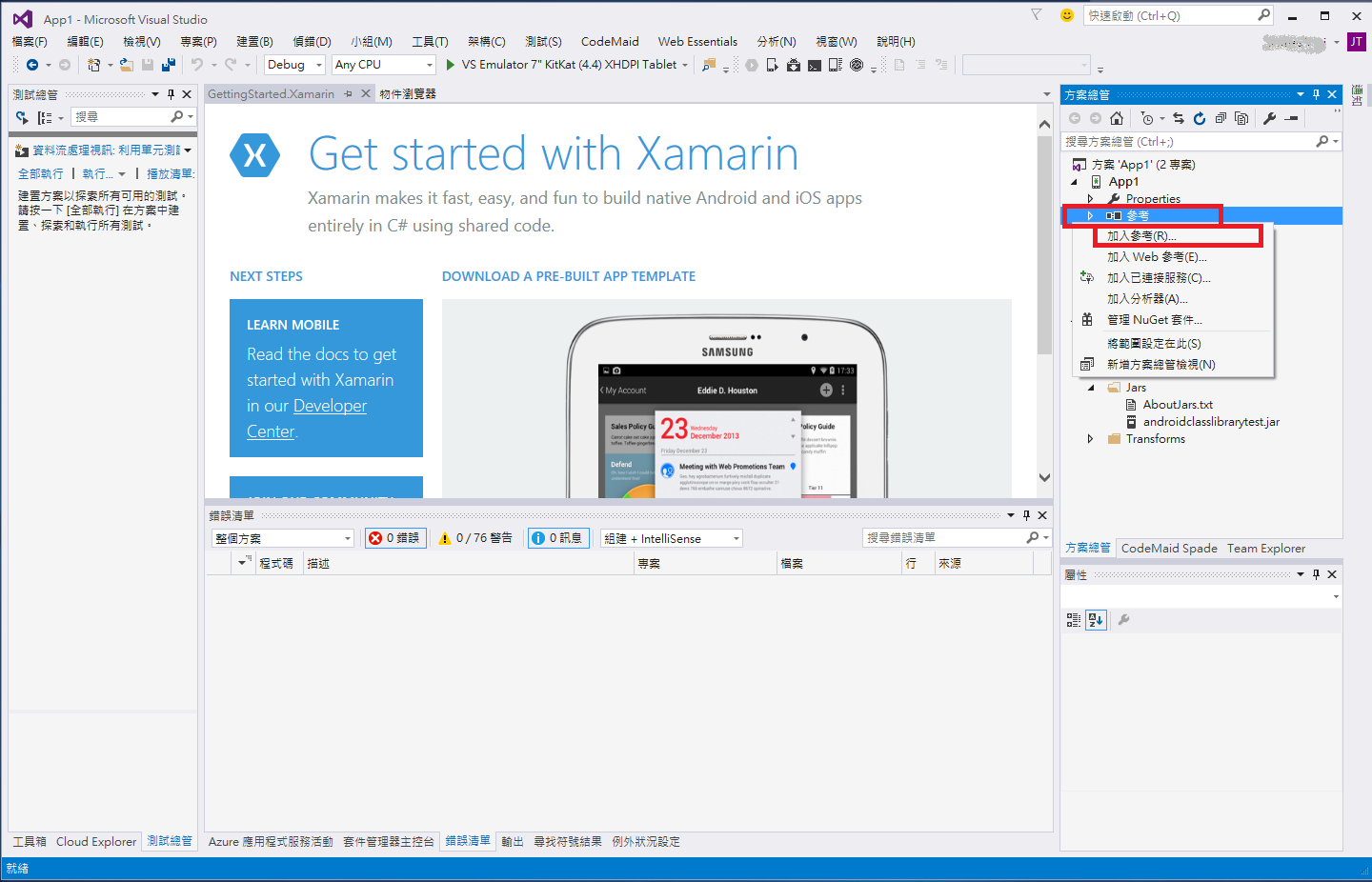Switch to the 輸出 tab at the bottom
This screenshot has width=1372, height=882.
pyautogui.click(x=513, y=842)
